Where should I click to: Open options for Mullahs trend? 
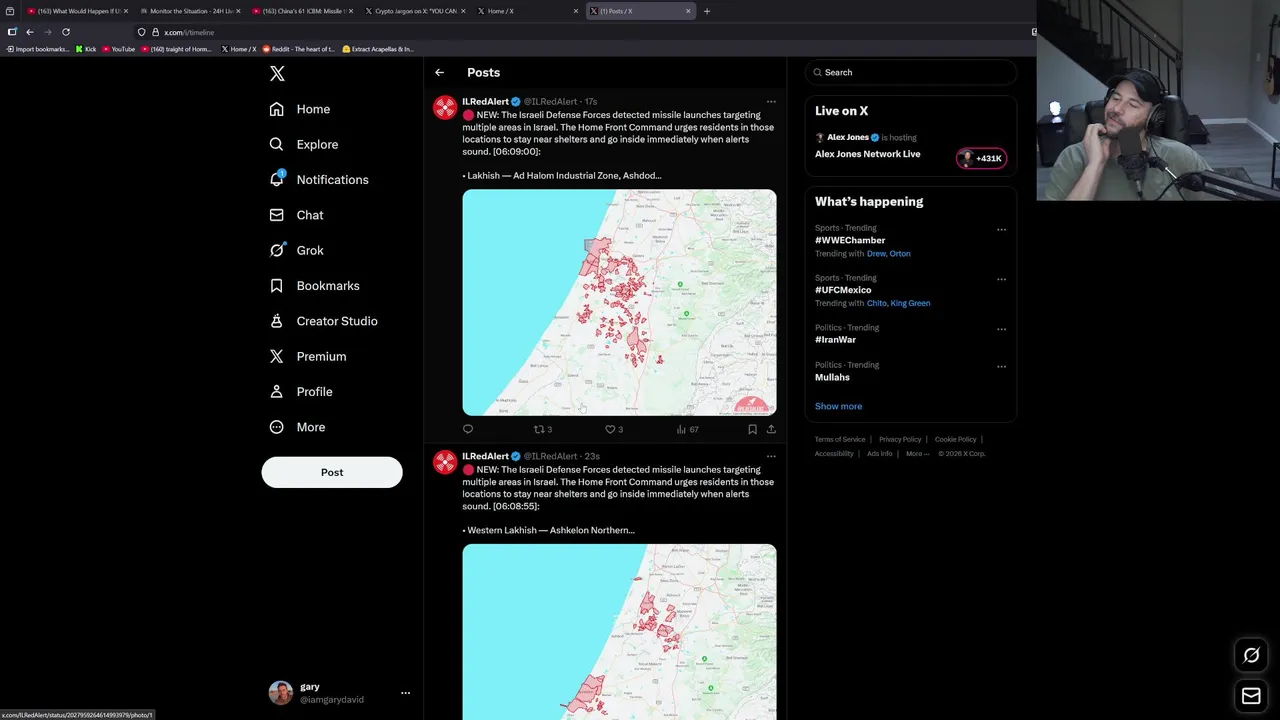point(1001,367)
